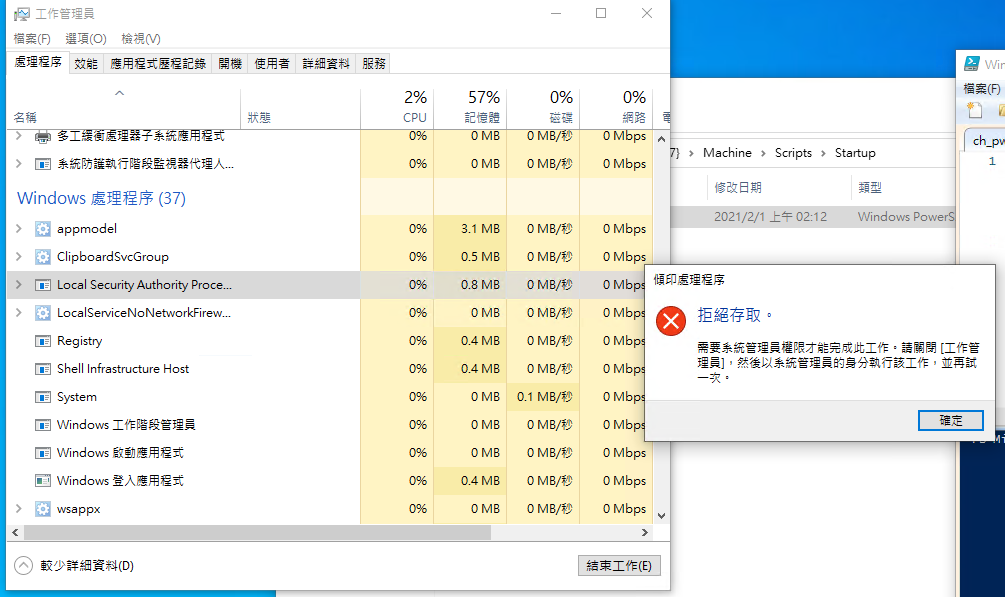Click the icon of Local Security Authority Process
Viewport: 1005px width, 597px height.
tap(42, 285)
